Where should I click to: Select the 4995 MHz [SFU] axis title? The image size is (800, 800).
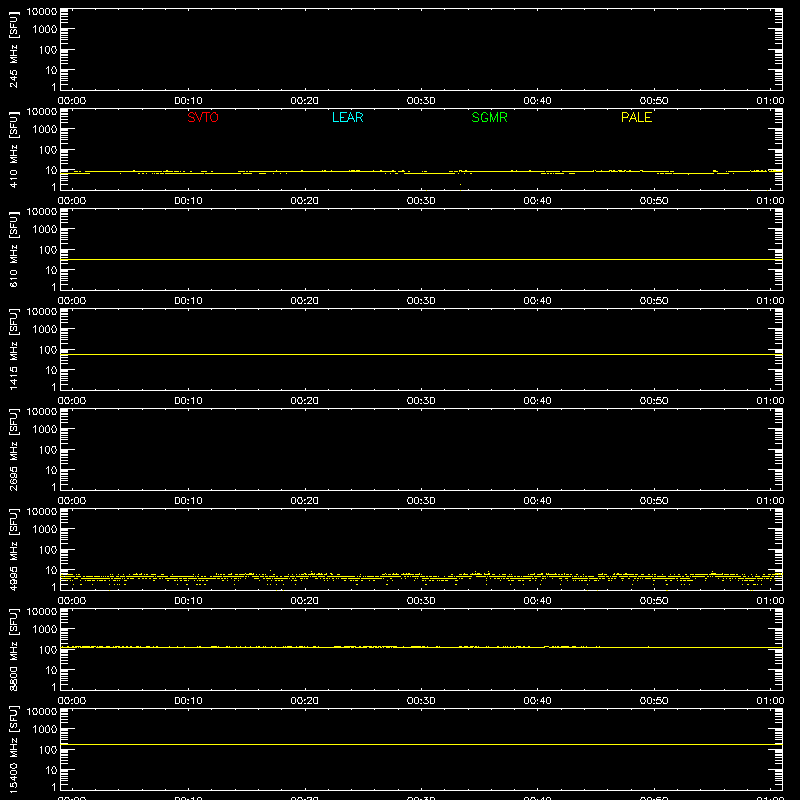[13, 549]
